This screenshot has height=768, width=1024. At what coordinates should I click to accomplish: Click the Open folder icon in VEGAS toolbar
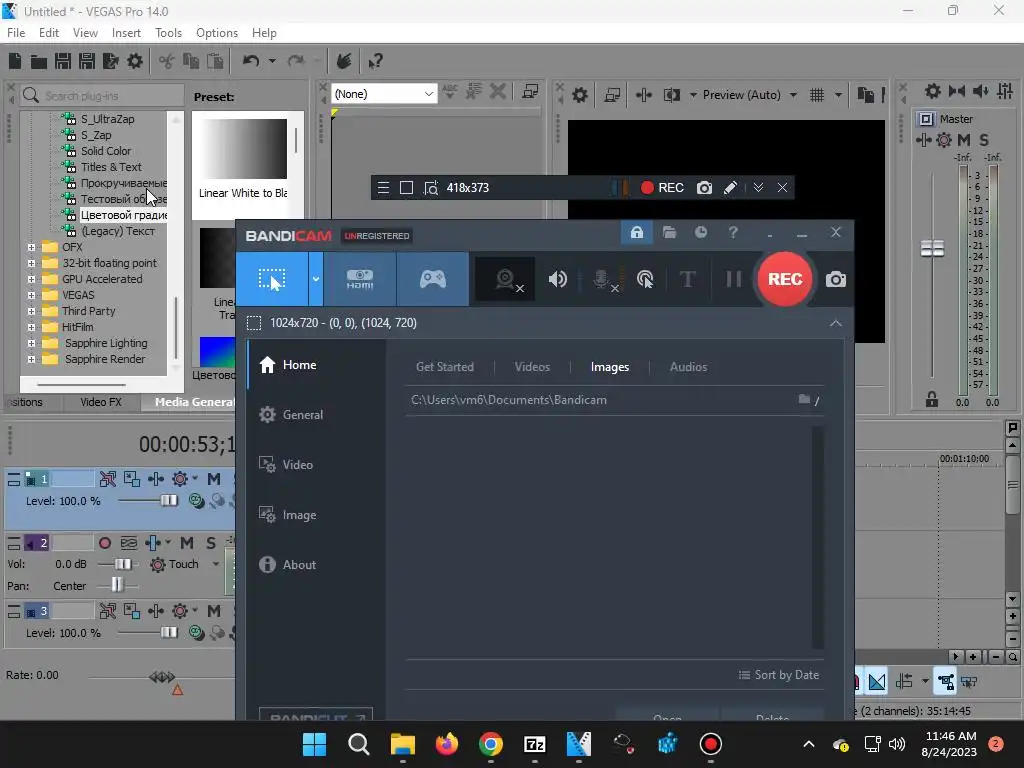tap(39, 61)
